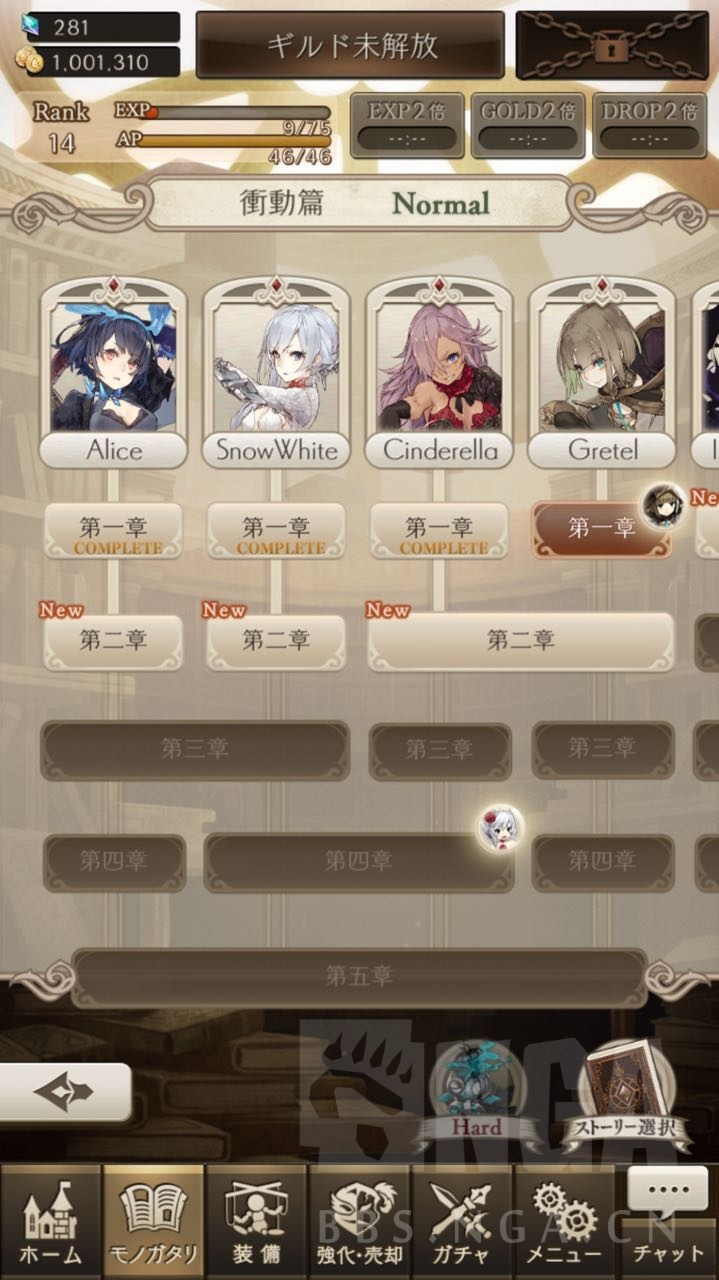Screen dimensions: 719x1280
Task: Select the SnowWhite character portrait
Action: point(277,373)
